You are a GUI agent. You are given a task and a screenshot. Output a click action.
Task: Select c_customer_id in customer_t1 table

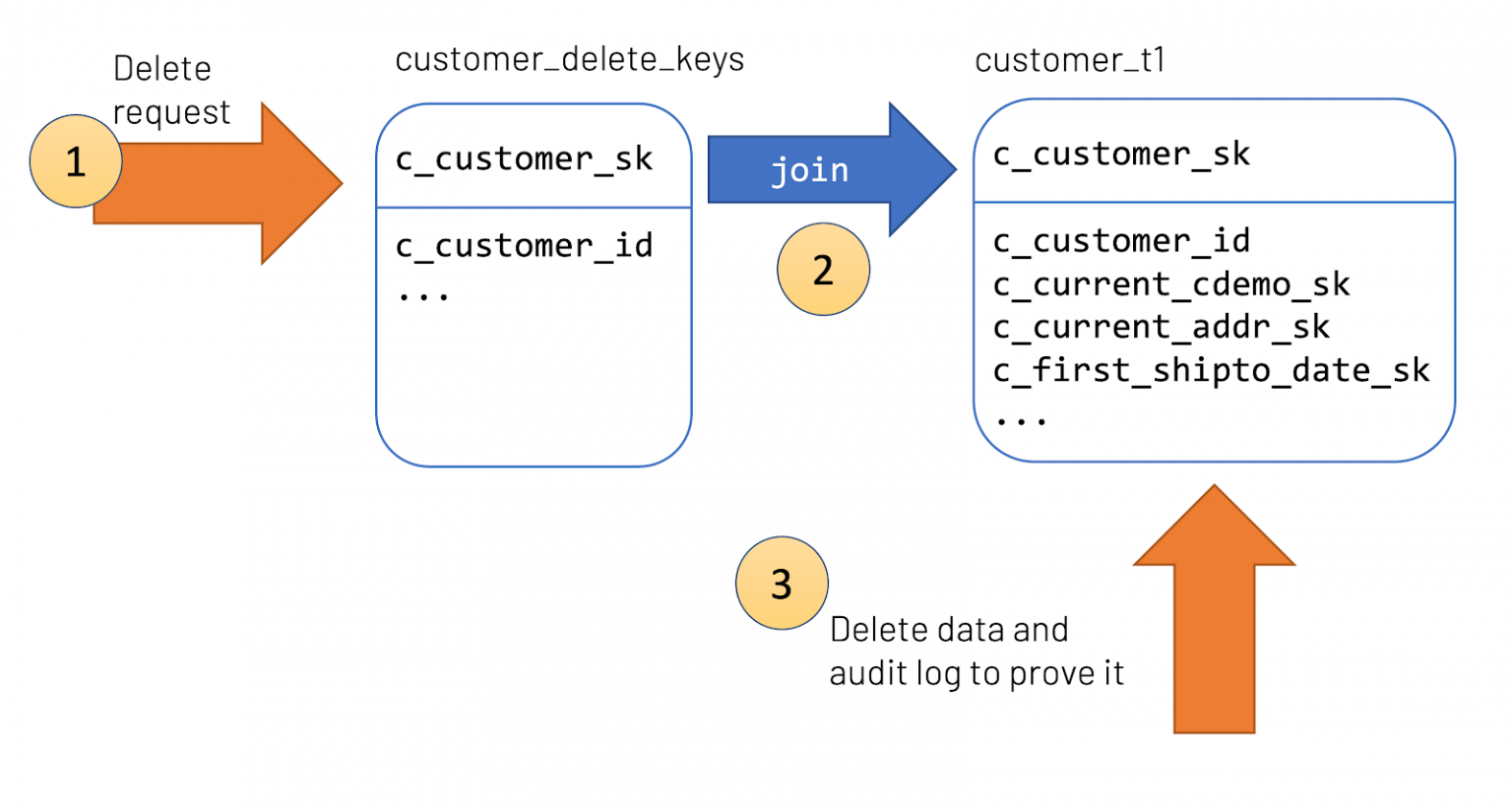tap(1121, 241)
